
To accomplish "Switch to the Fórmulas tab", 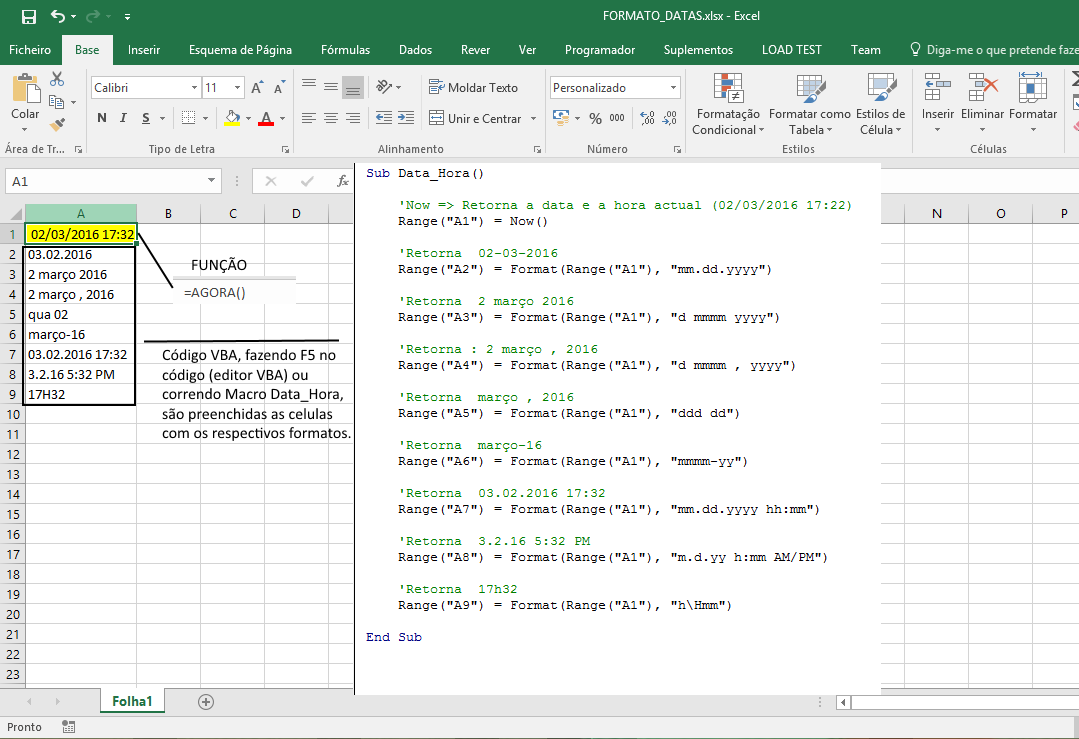I will (x=345, y=50).
